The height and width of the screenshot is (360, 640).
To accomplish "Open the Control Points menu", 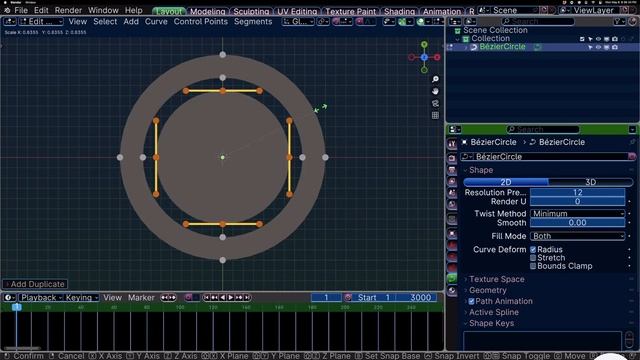I will click(200, 21).
